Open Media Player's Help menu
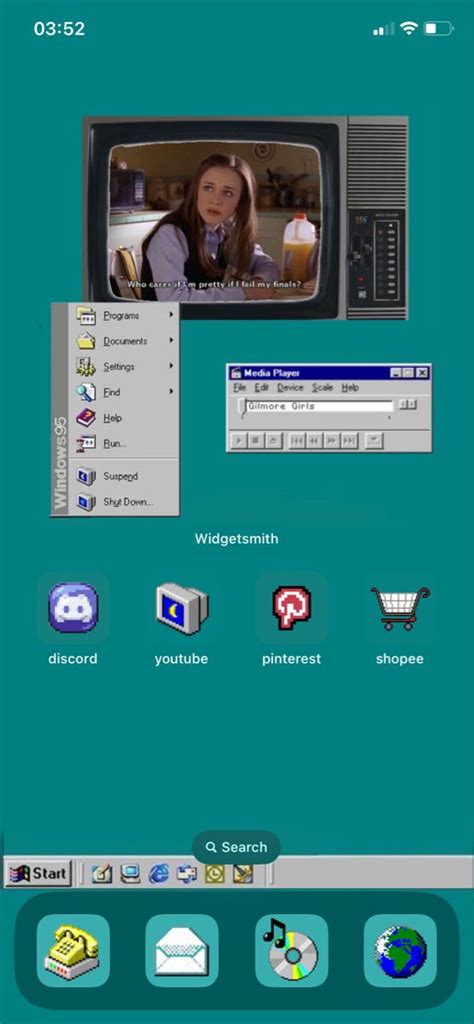Viewport: 474px width, 1024px height. point(350,387)
